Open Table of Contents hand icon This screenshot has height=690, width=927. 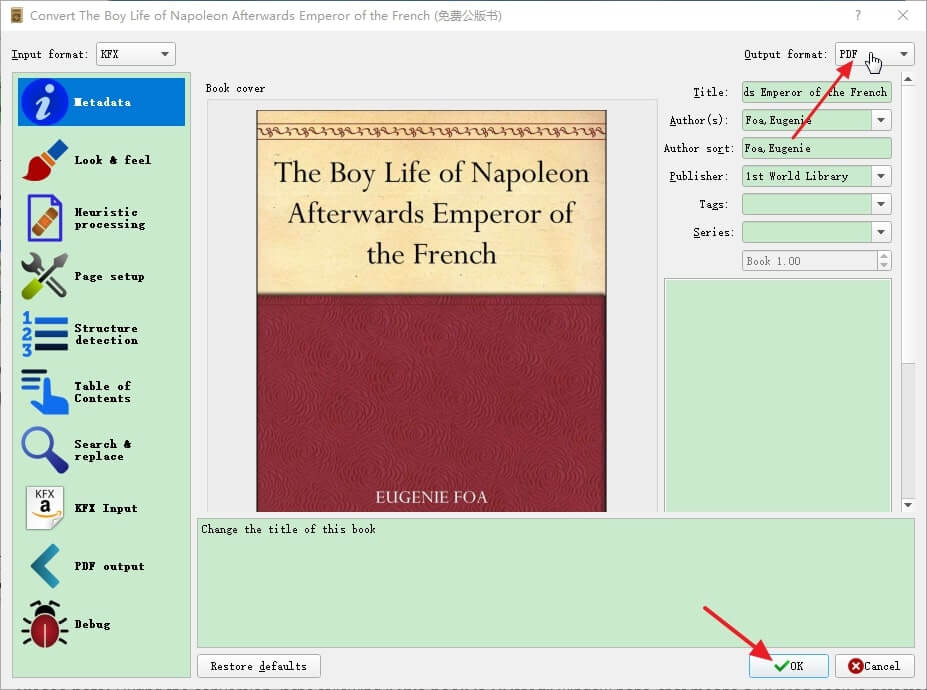(x=44, y=391)
